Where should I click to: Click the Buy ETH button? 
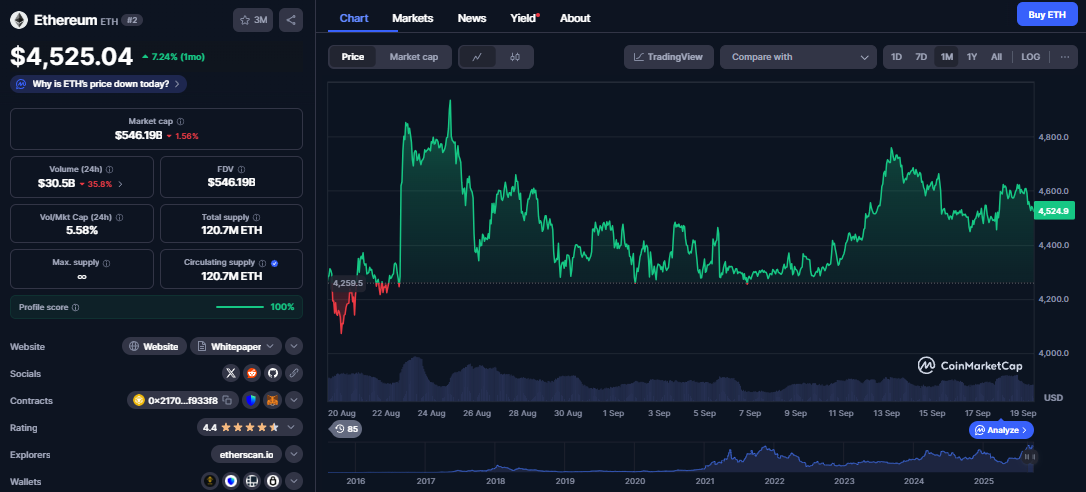tap(1047, 15)
